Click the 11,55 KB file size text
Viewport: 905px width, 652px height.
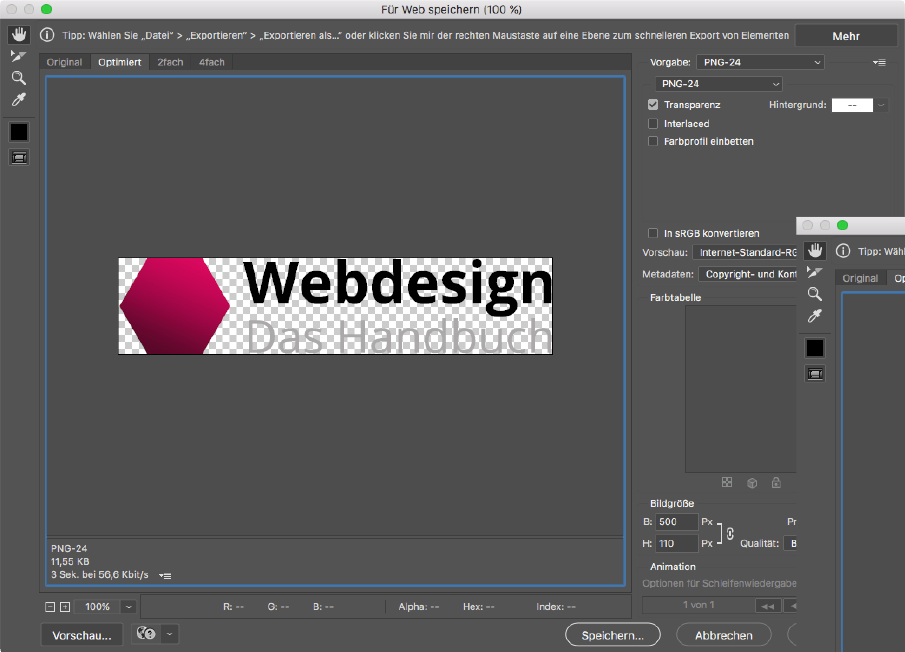click(x=70, y=561)
